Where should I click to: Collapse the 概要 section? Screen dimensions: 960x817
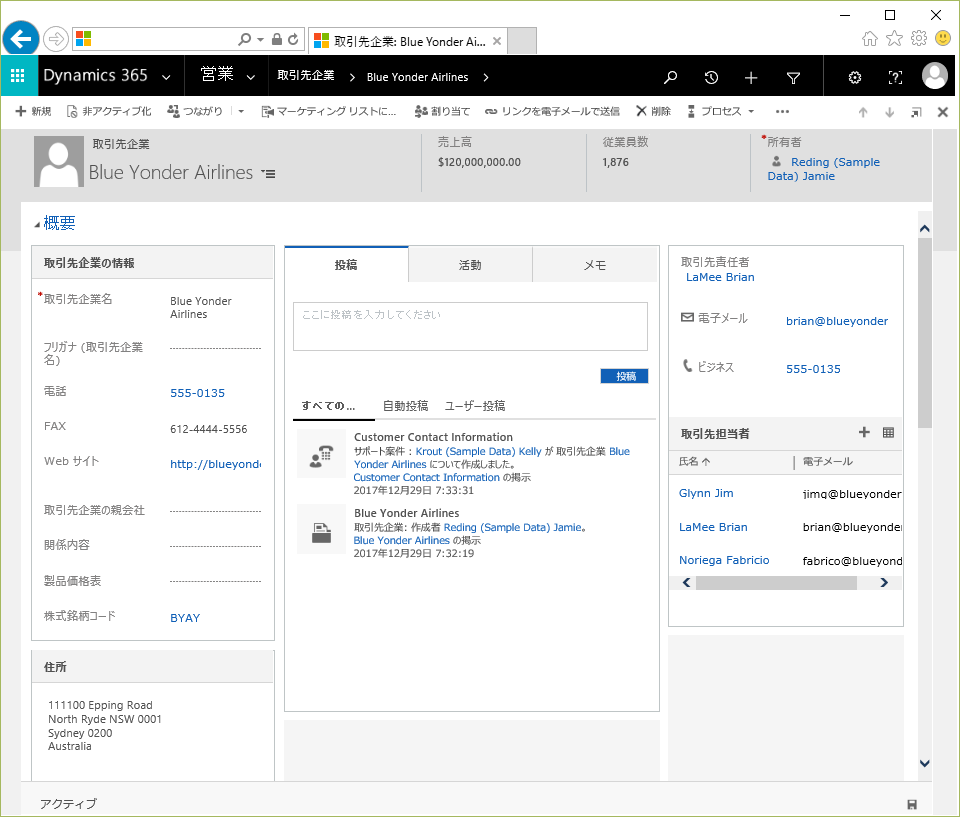point(37,225)
